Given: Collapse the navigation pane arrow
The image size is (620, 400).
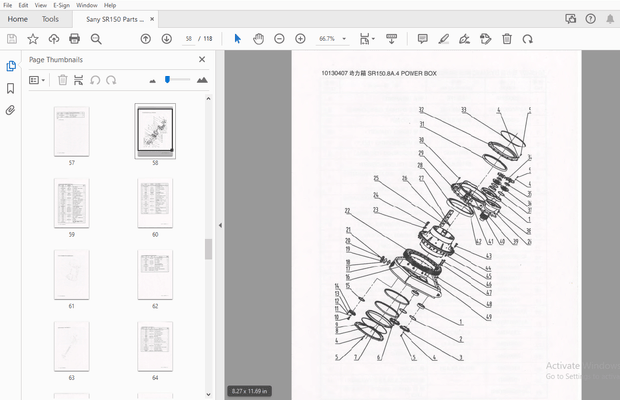Looking at the screenshot, I should (x=220, y=225).
